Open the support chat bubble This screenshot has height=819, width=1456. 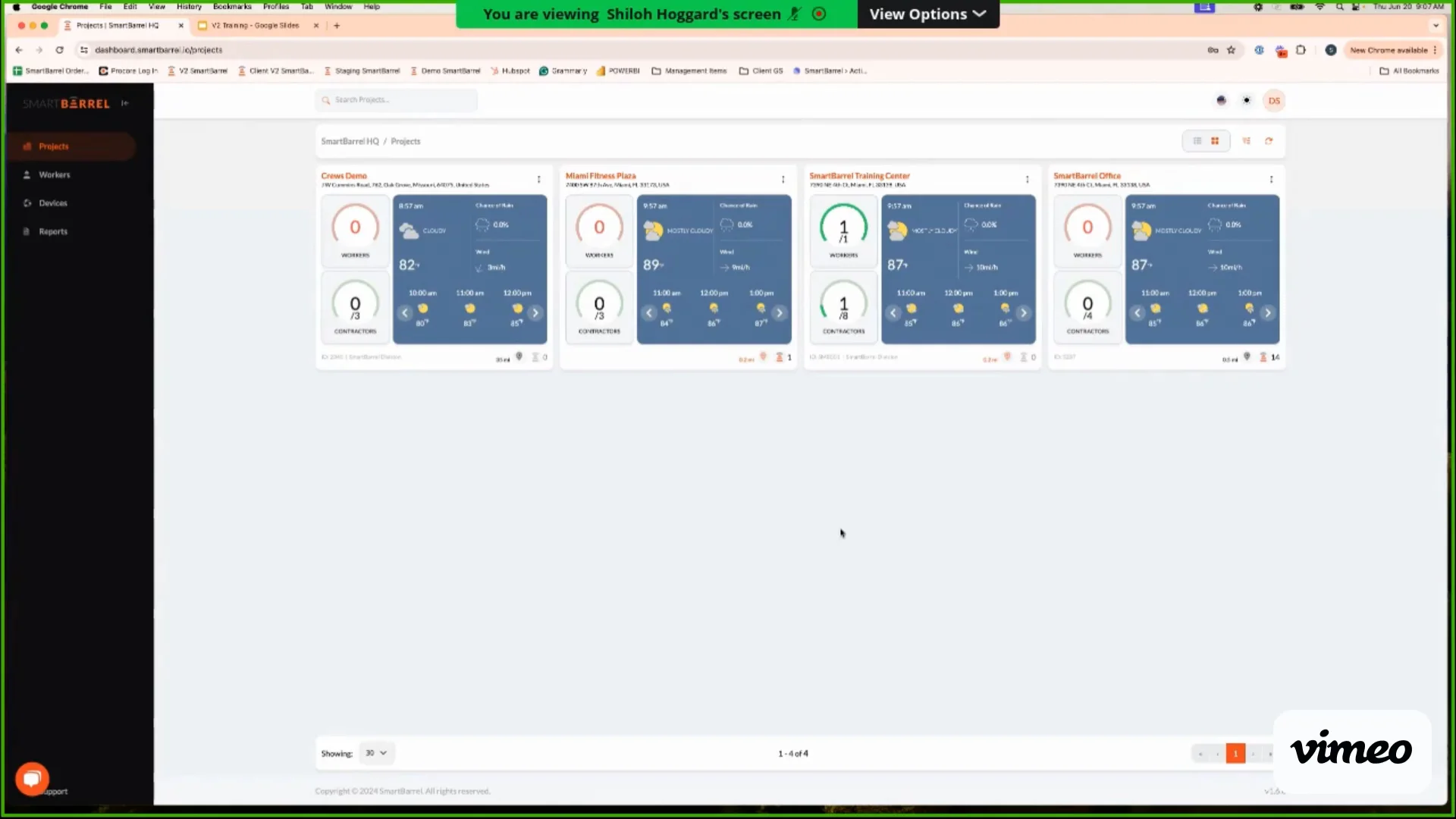point(31,778)
